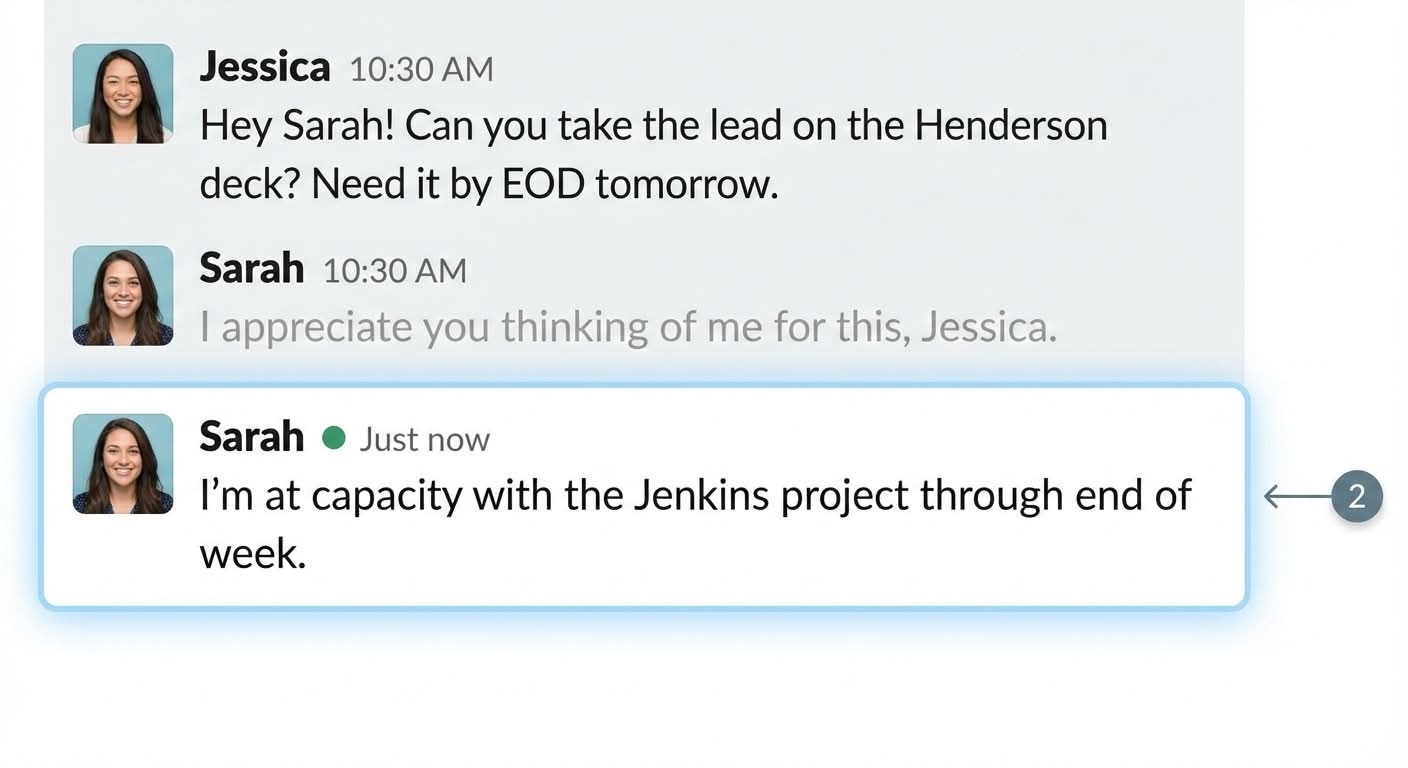The height and width of the screenshot is (768, 1408).
Task: Click the 10:30 AM timestamp on Sarah's message
Action: [394, 271]
